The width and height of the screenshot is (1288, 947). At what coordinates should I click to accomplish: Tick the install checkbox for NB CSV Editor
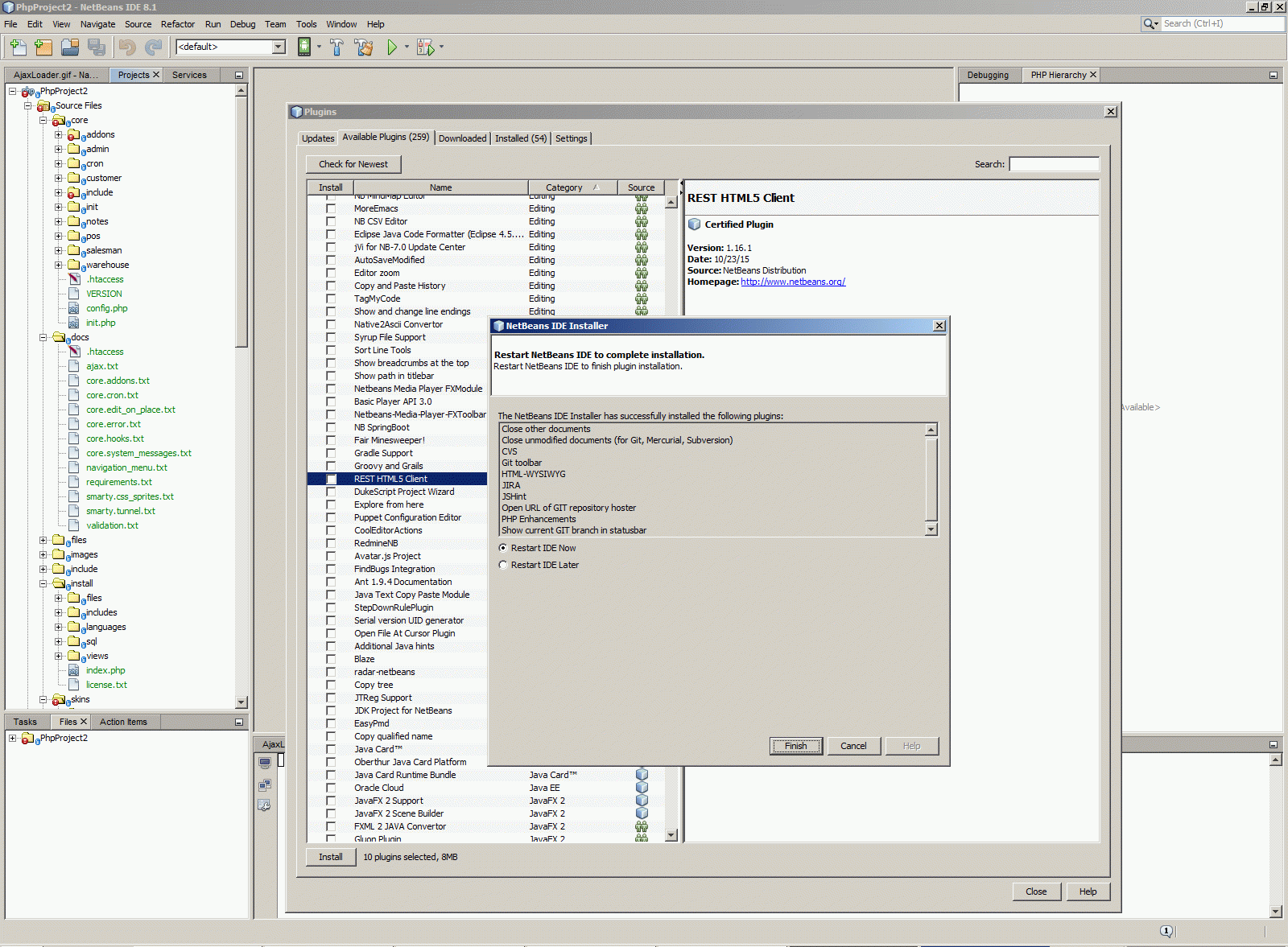click(331, 221)
